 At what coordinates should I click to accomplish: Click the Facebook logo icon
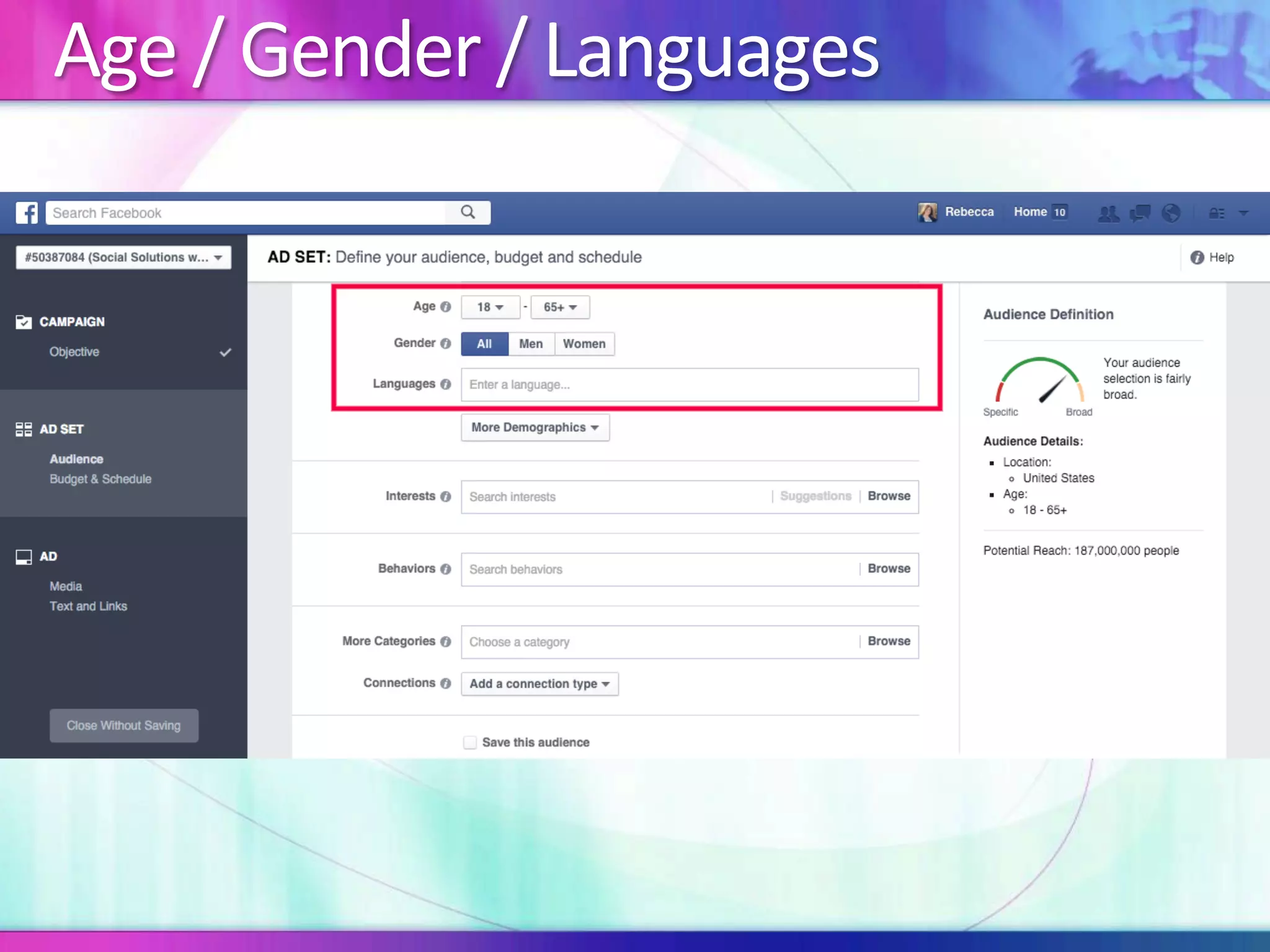click(x=27, y=213)
